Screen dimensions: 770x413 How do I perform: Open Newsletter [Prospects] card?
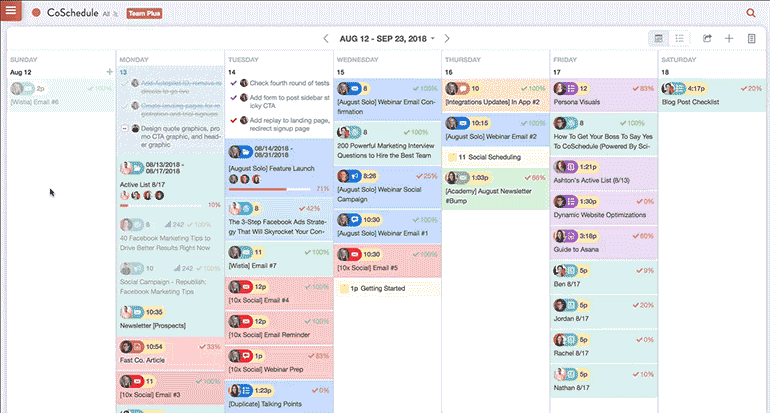(x=170, y=318)
